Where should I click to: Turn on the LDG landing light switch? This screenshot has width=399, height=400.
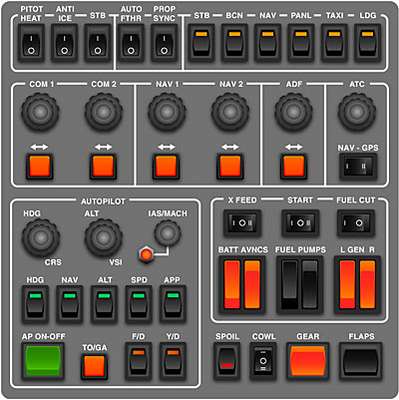[367, 43]
